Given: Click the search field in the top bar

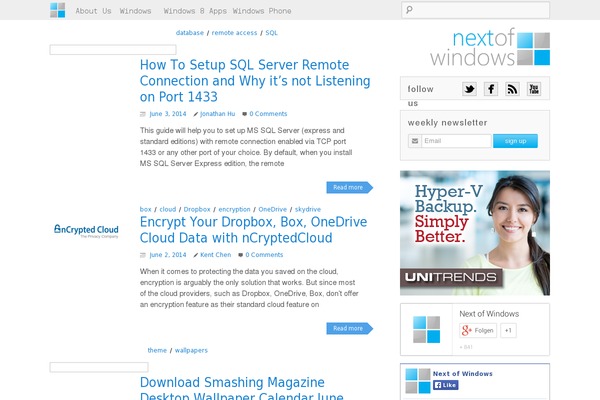Looking at the screenshot, I should [475, 10].
